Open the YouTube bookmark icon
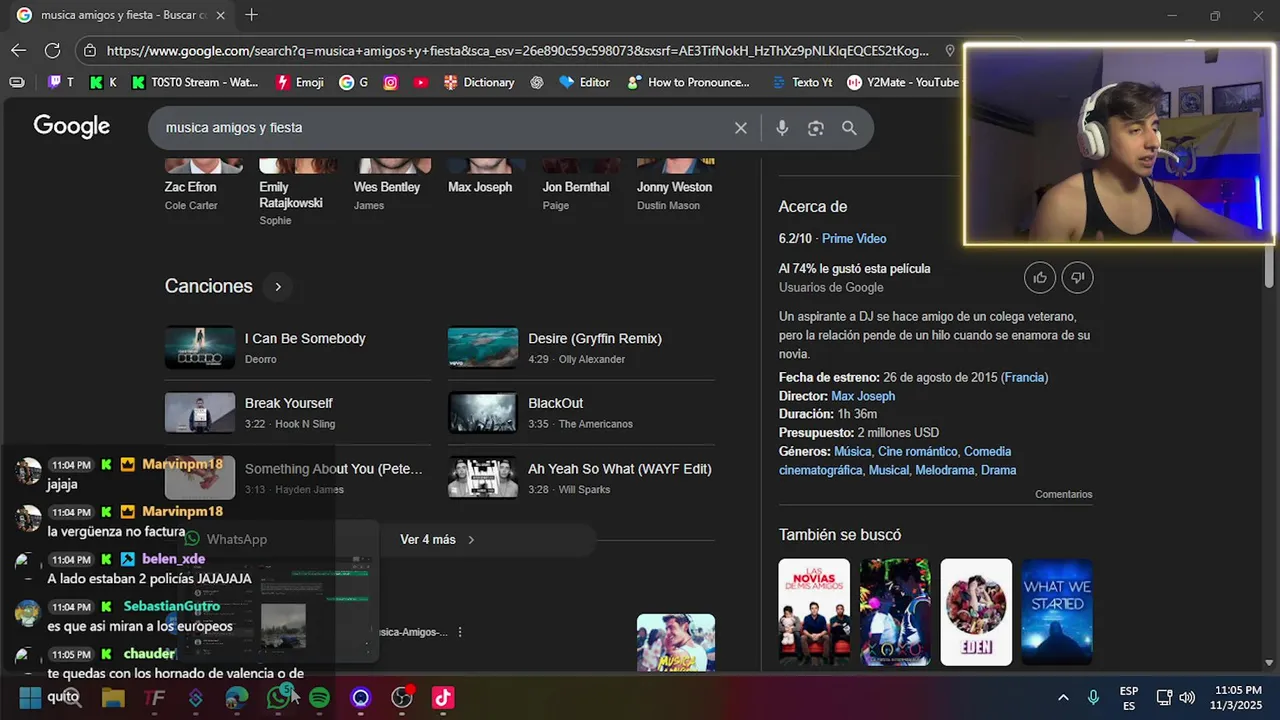 pyautogui.click(x=421, y=82)
